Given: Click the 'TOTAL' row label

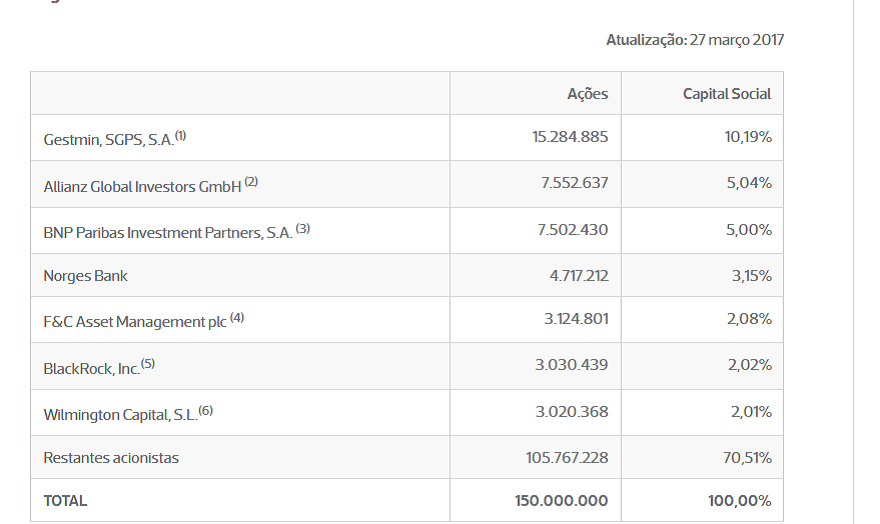Looking at the screenshot, I should 65,501.
